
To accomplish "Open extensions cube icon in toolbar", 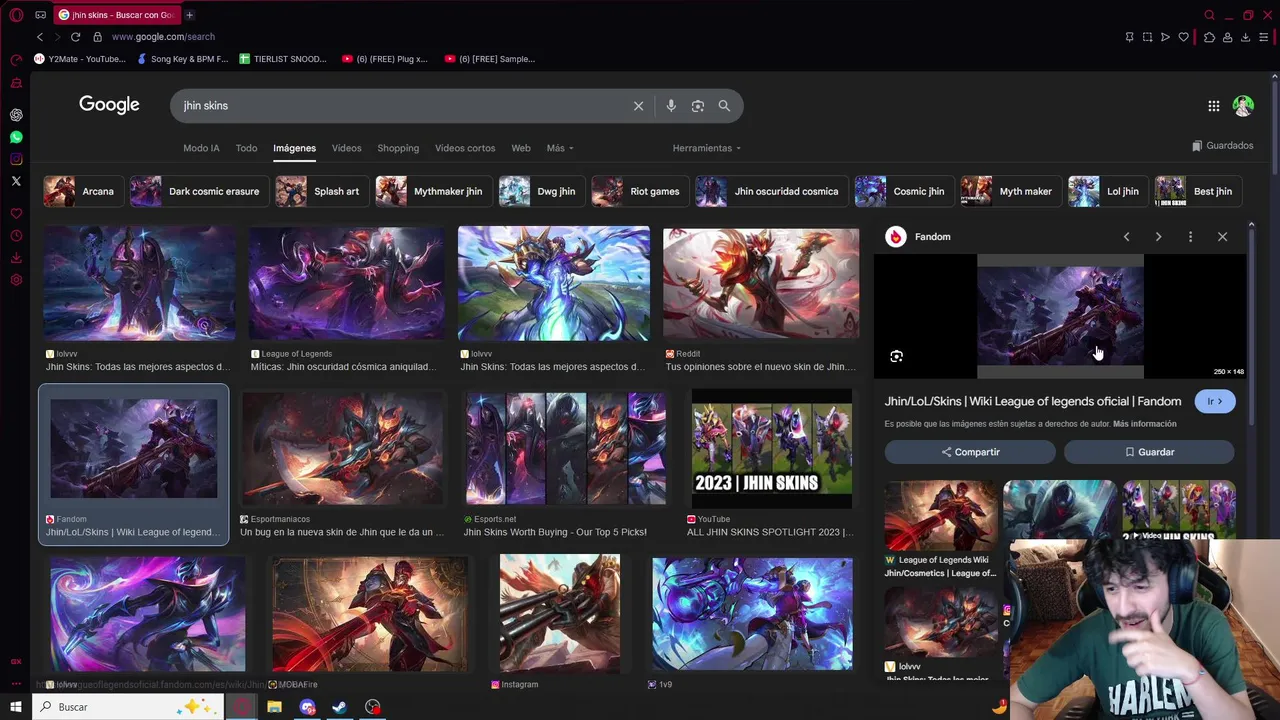I will [1209, 37].
